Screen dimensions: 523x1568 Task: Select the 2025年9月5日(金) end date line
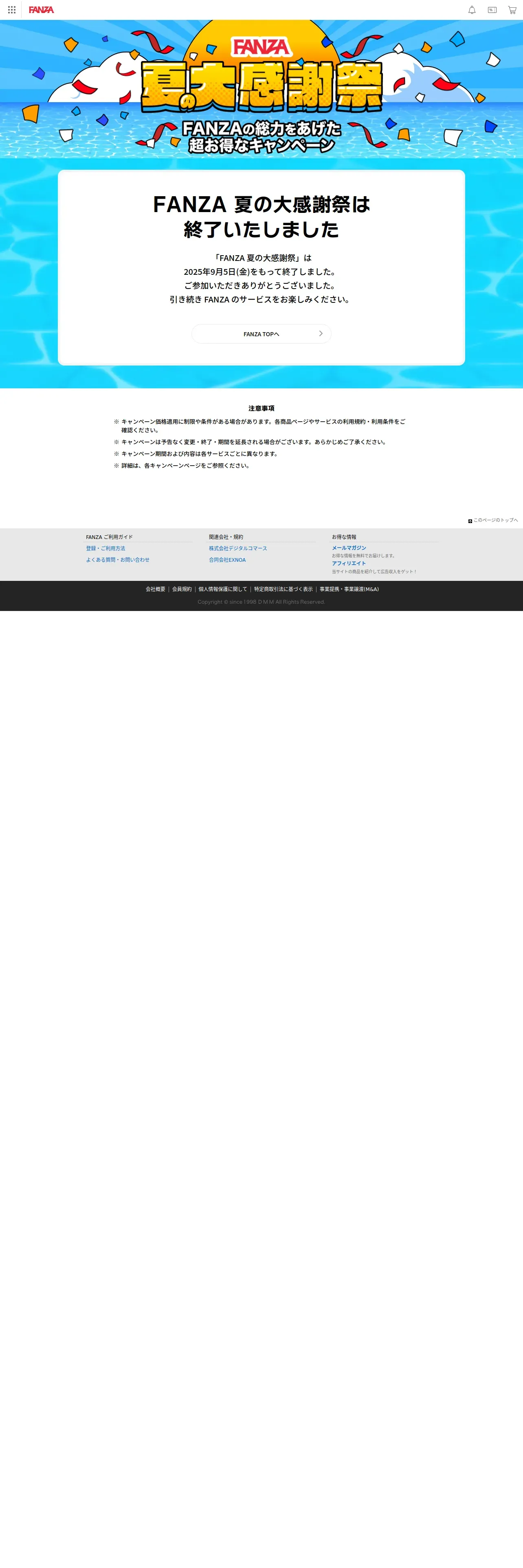[261, 272]
